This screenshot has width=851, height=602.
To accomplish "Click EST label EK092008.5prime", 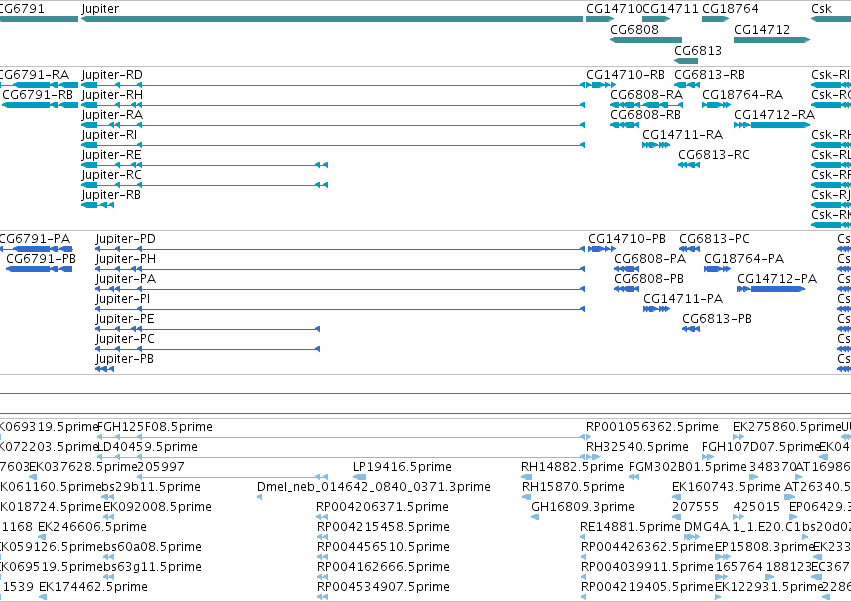I will coord(157,508).
